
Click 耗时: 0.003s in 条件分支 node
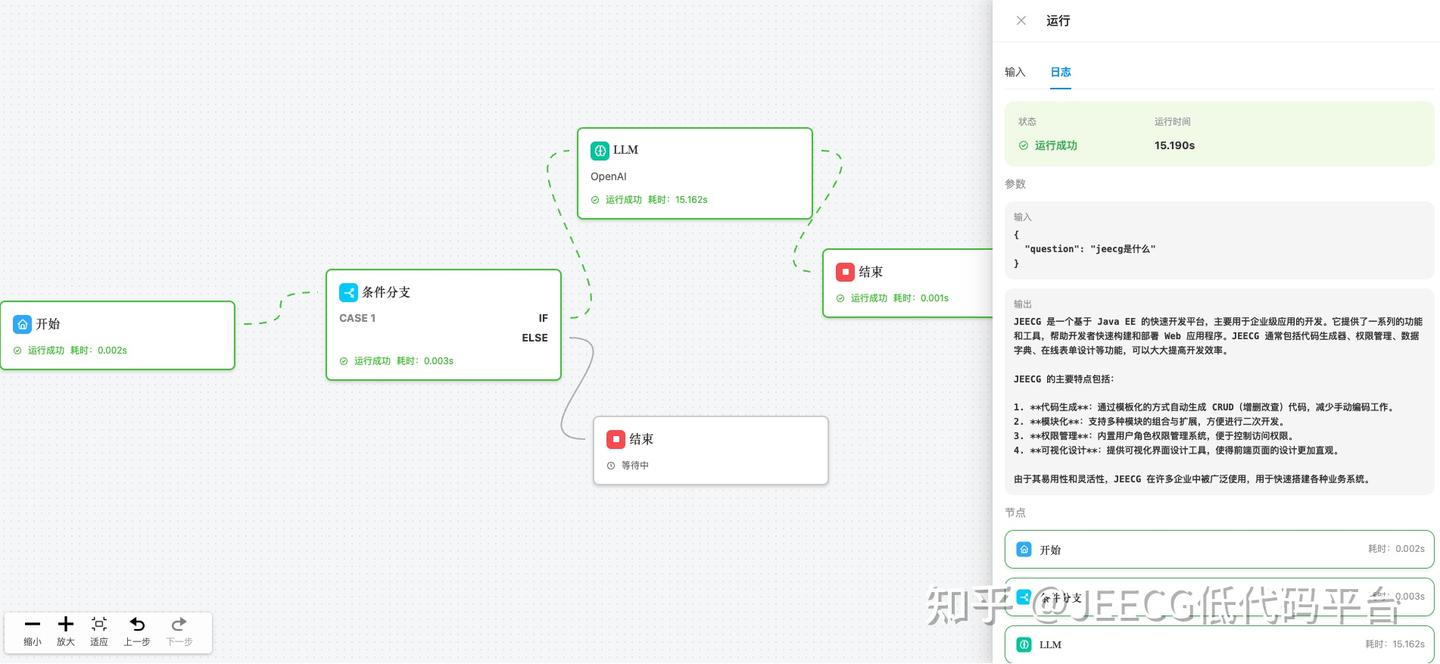[x=425, y=361]
